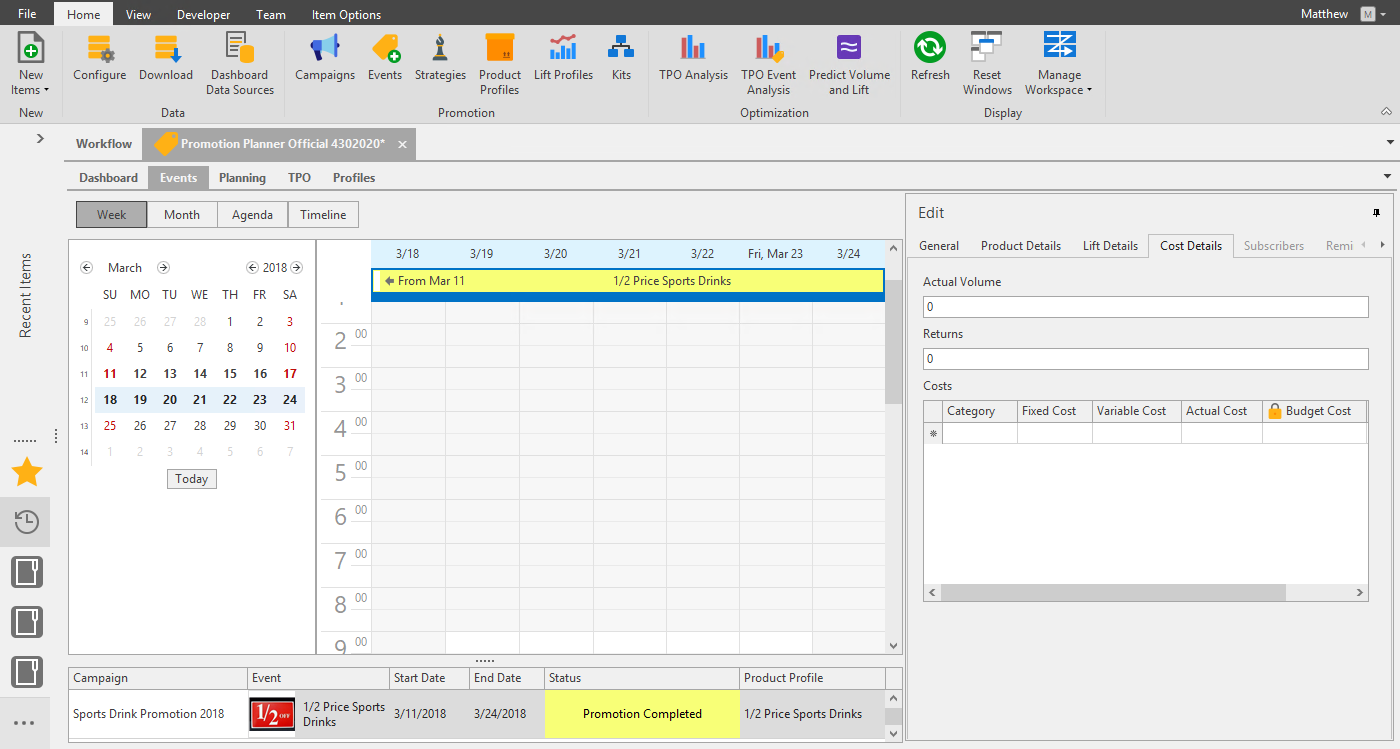Switch to the Item Options ribbon tab
The height and width of the screenshot is (749, 1400).
(346, 14)
